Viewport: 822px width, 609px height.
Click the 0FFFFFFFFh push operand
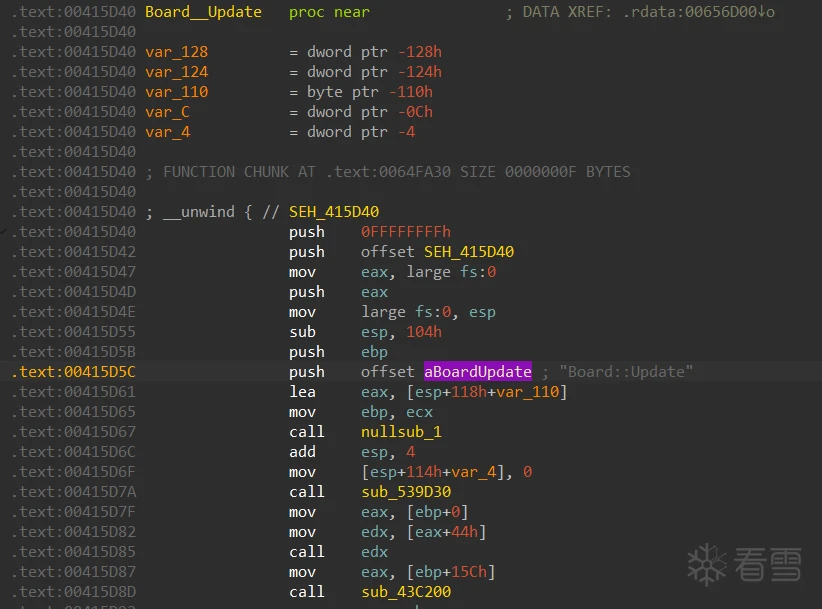pyautogui.click(x=406, y=232)
